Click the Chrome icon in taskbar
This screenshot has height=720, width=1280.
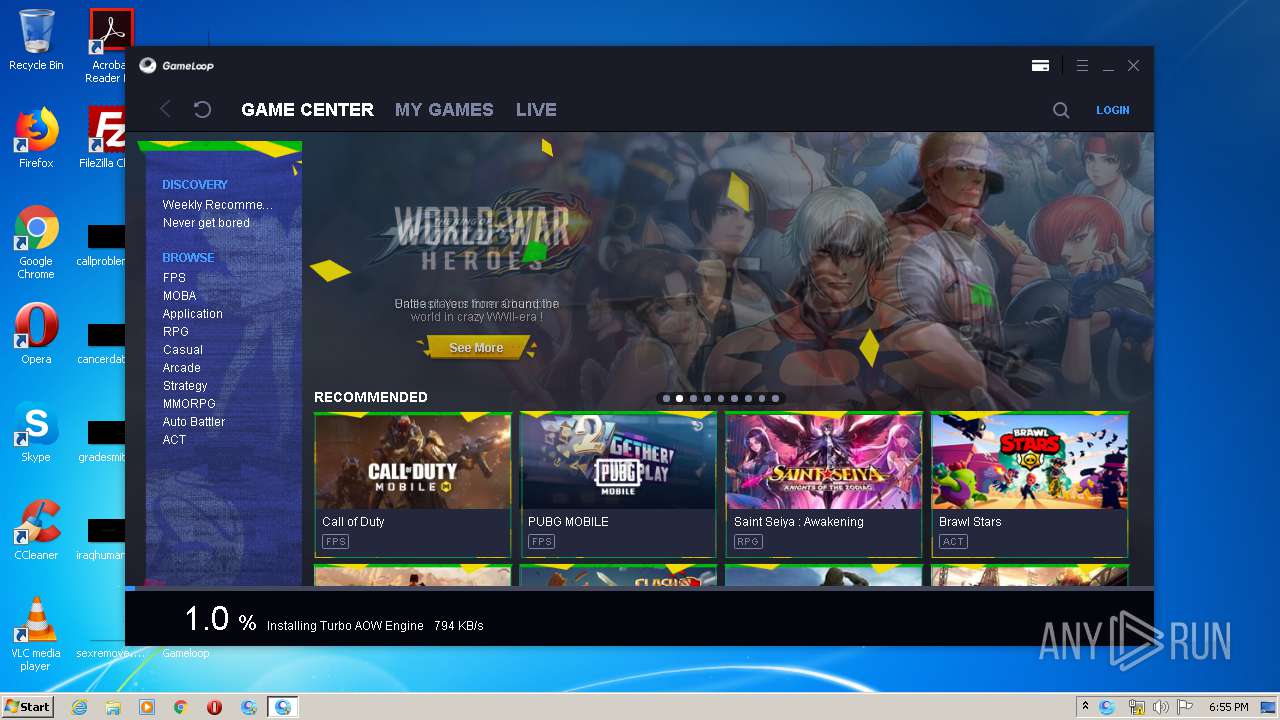(x=181, y=707)
